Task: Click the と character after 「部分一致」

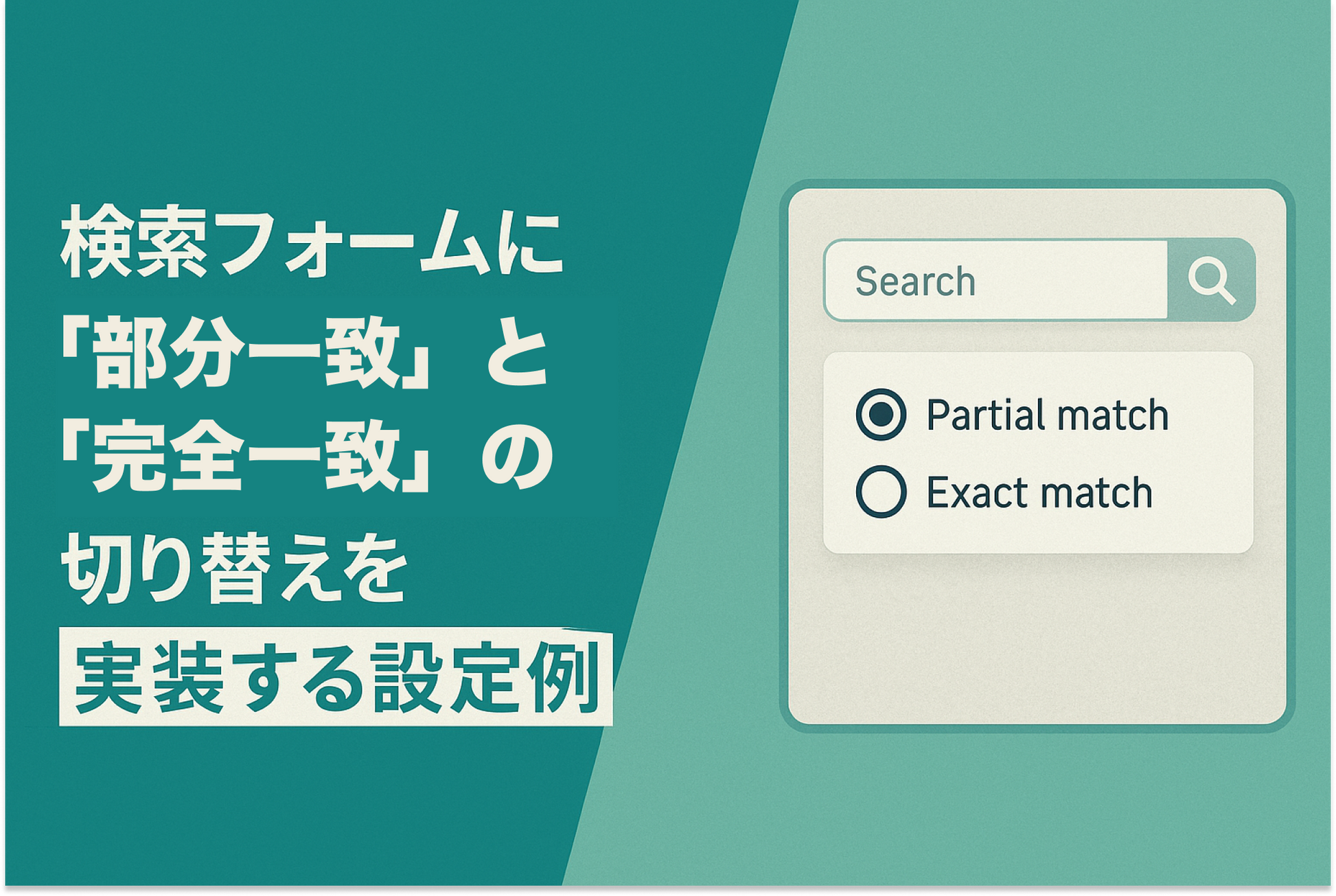Action: 516,355
